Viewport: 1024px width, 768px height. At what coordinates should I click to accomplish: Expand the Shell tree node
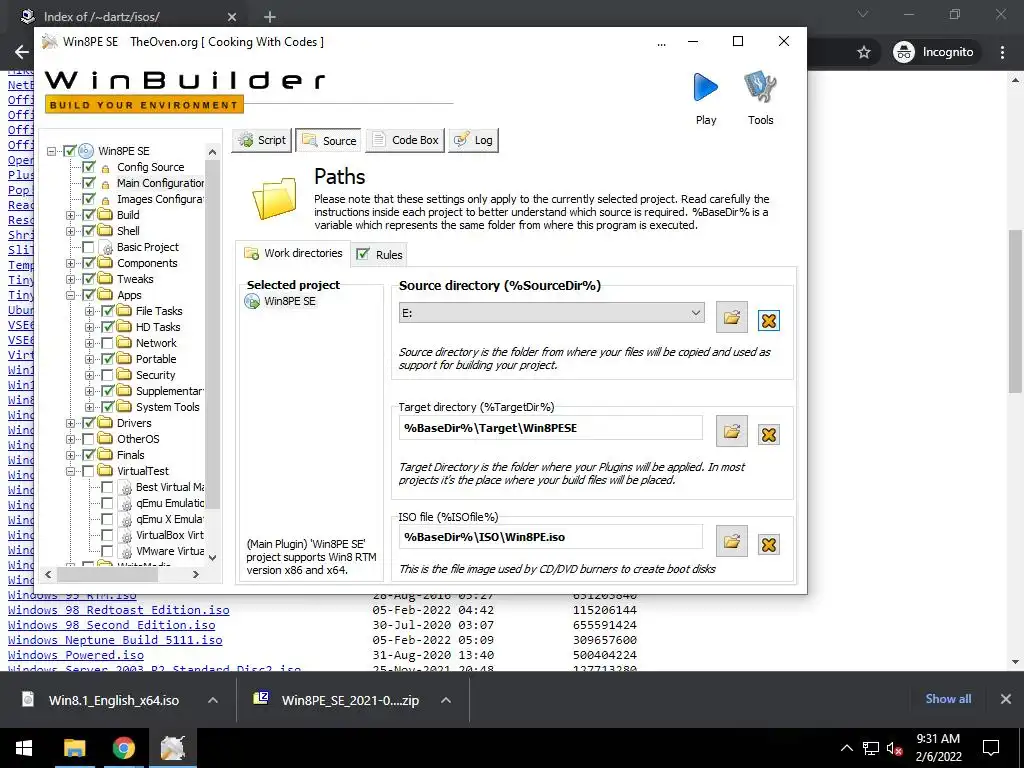tap(71, 231)
